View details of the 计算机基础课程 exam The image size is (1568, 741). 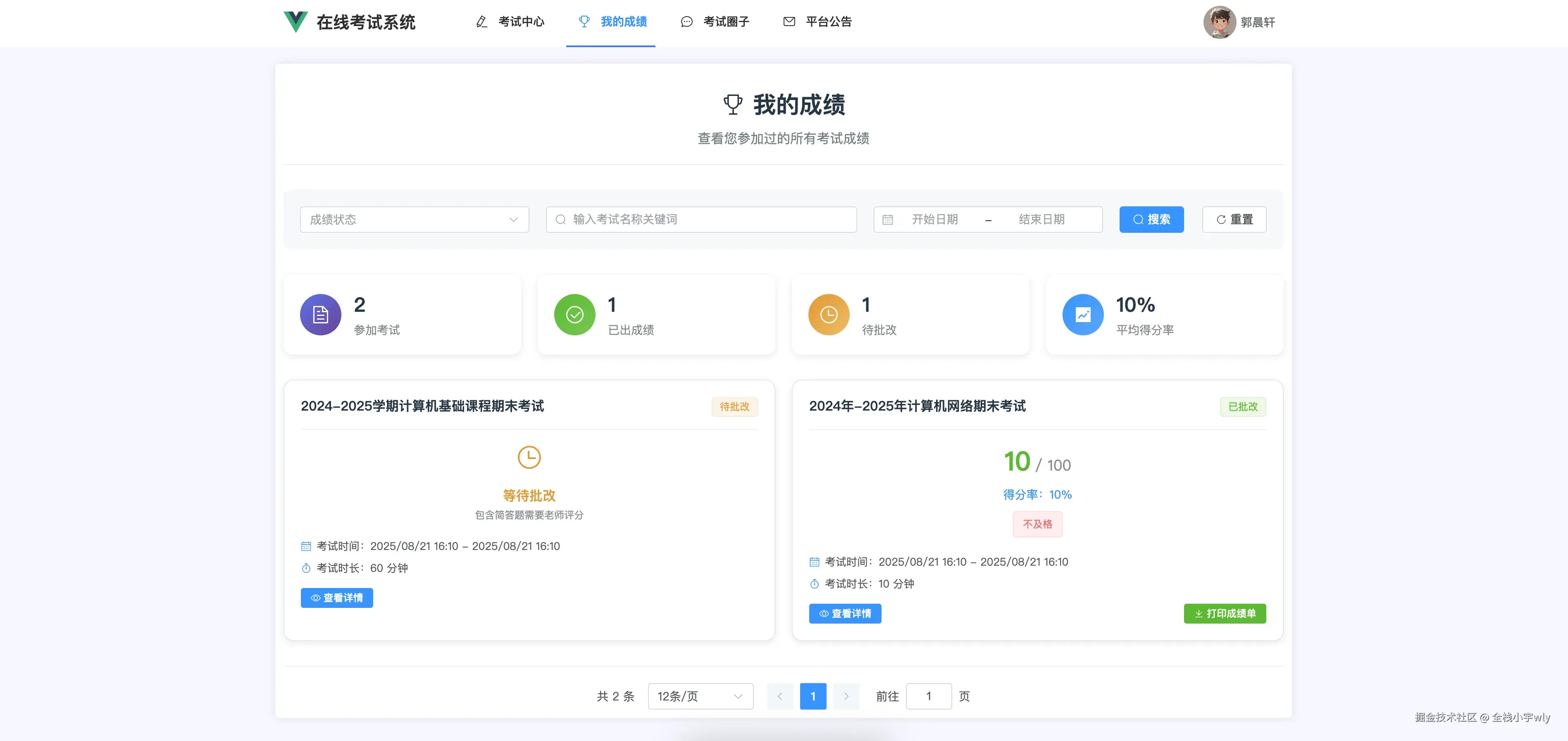(x=336, y=598)
